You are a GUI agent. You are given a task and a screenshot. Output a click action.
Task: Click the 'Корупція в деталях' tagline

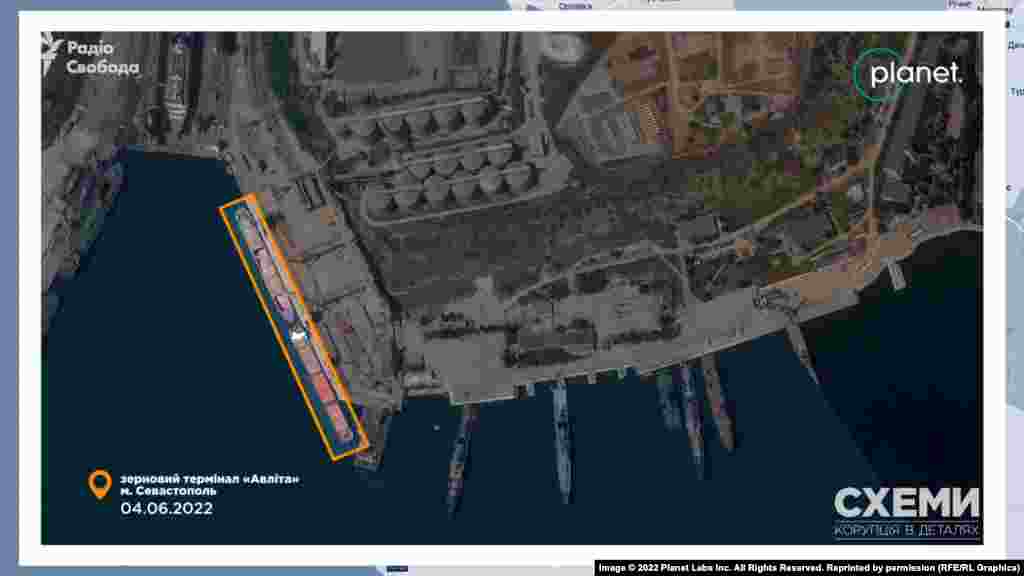906,529
